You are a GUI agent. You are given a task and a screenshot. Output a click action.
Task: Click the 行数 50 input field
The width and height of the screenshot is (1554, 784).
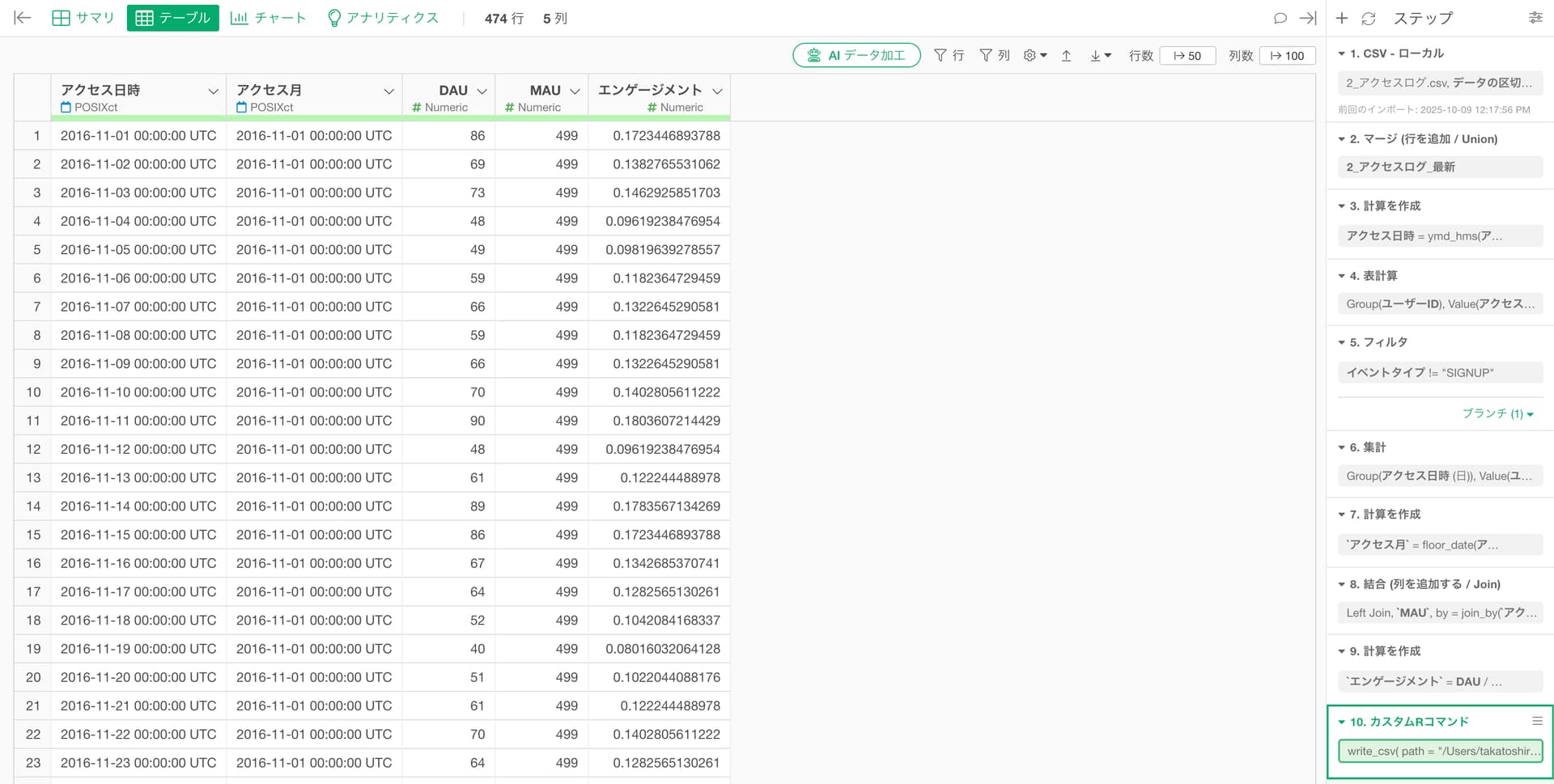click(x=1187, y=55)
